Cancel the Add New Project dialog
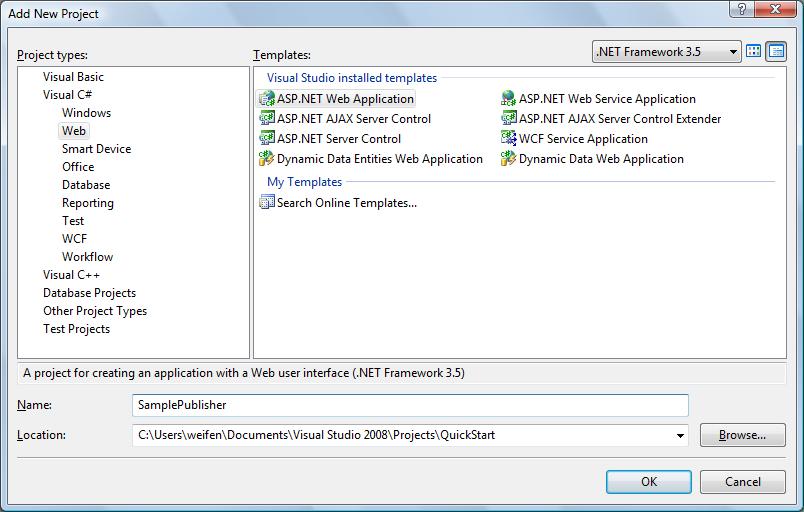 coord(742,481)
